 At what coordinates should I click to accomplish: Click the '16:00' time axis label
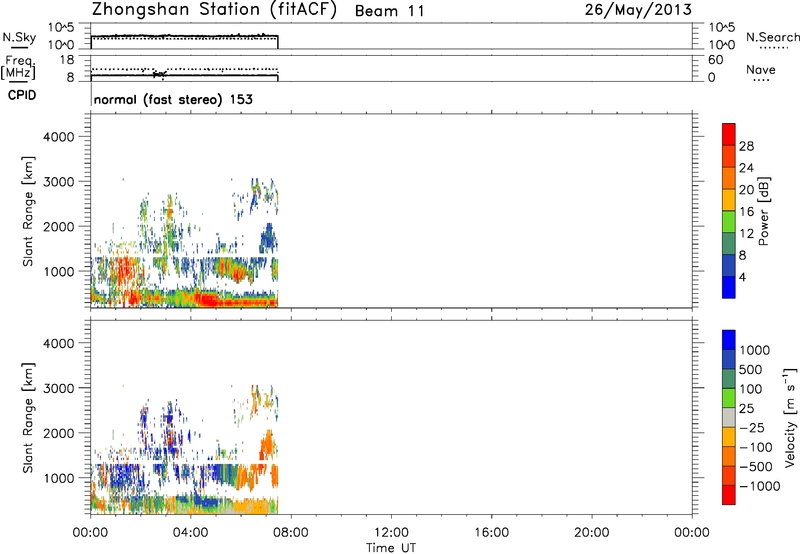point(491,533)
